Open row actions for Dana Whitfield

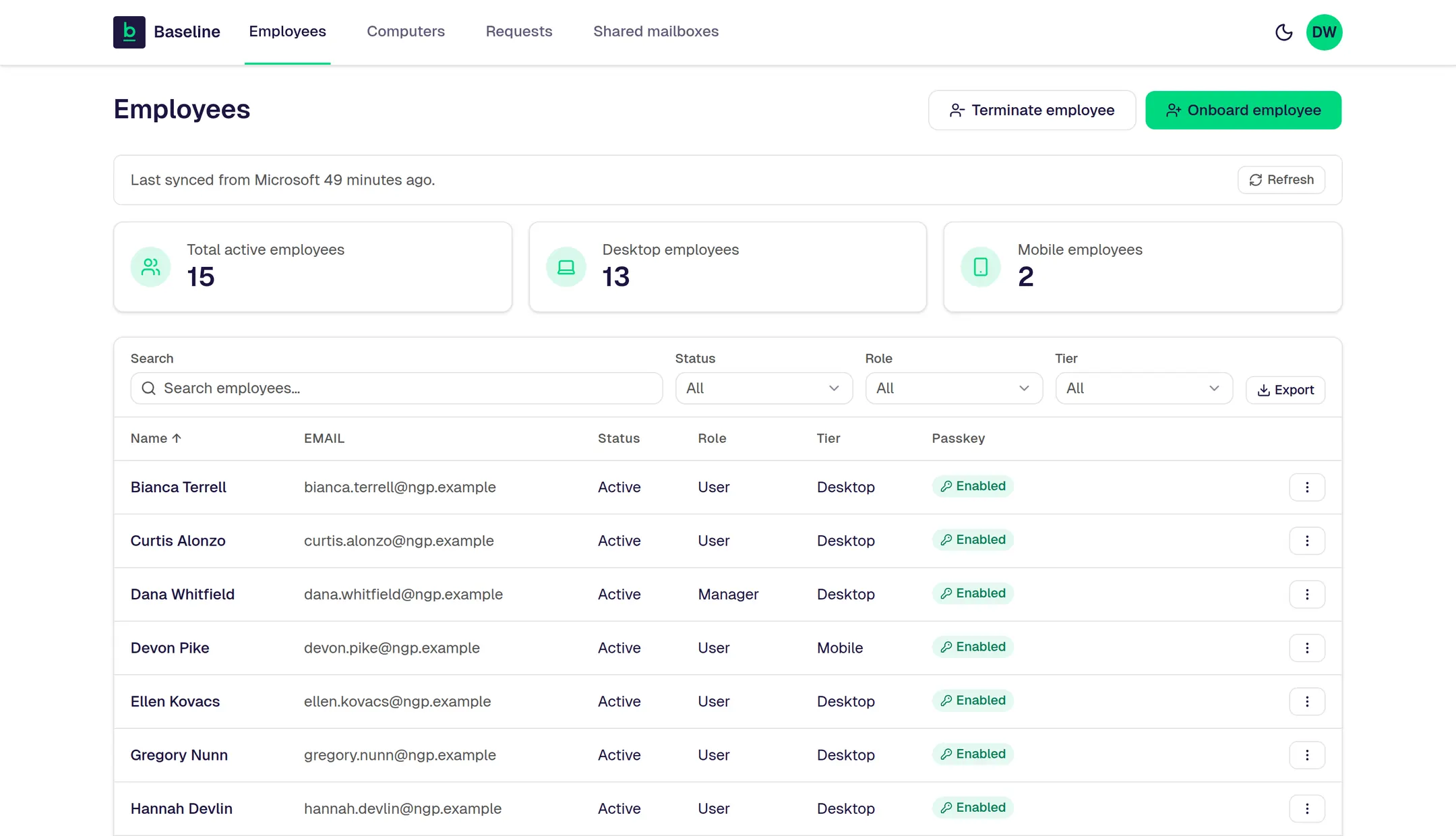(x=1307, y=595)
